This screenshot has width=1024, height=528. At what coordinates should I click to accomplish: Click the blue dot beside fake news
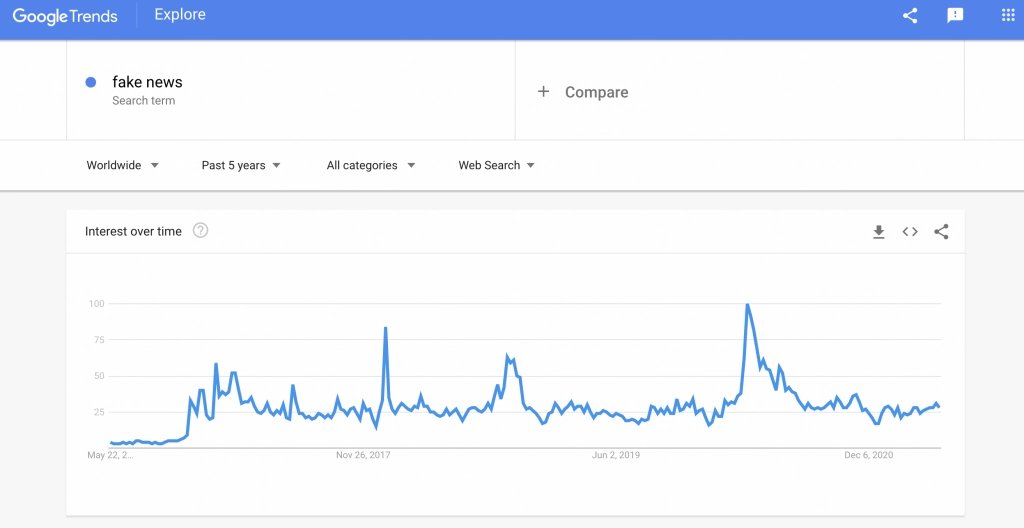[91, 82]
